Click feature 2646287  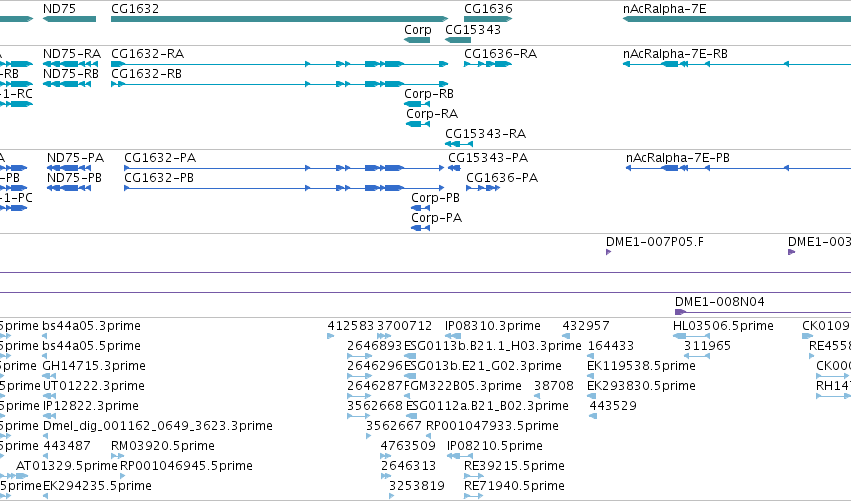(359, 396)
